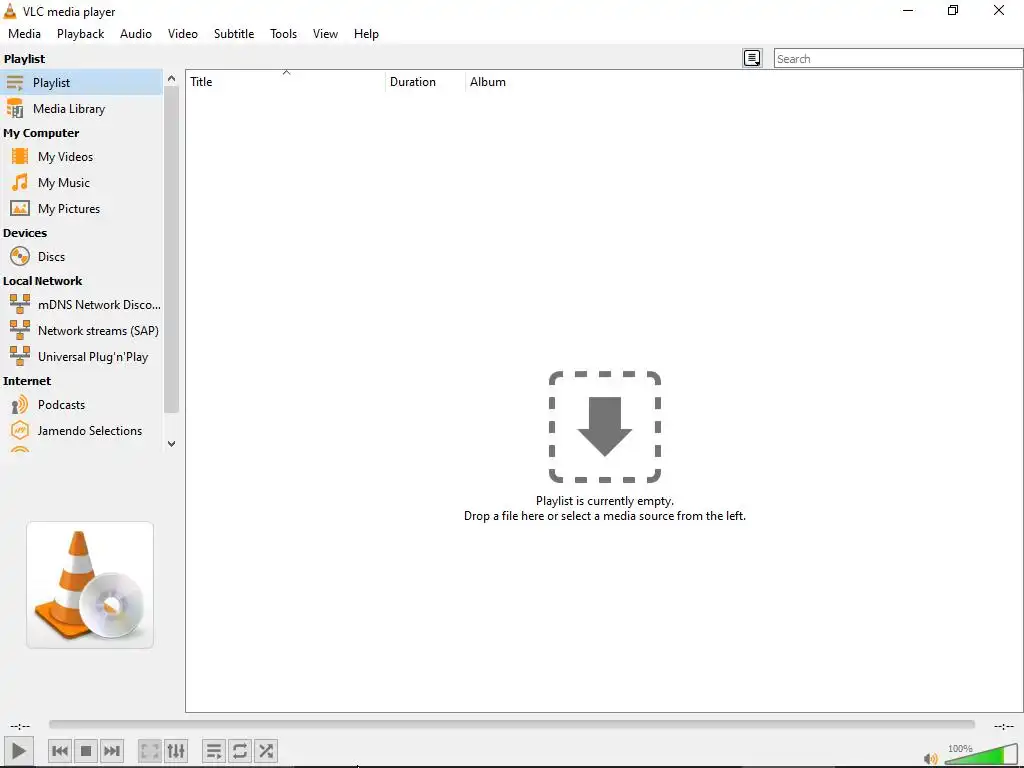Minimize the VLC window

(x=908, y=10)
